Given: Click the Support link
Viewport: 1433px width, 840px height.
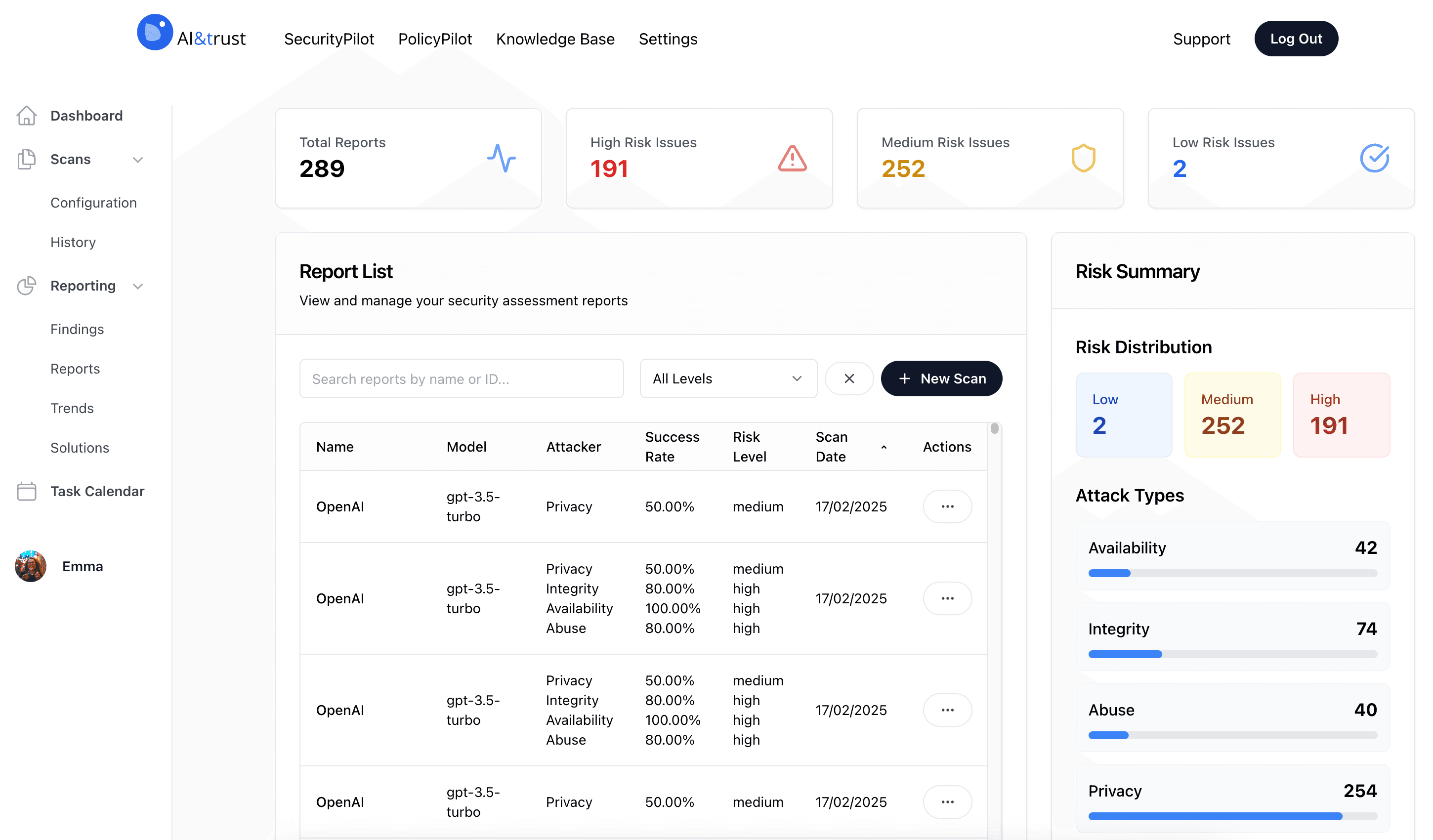Looking at the screenshot, I should 1202,39.
